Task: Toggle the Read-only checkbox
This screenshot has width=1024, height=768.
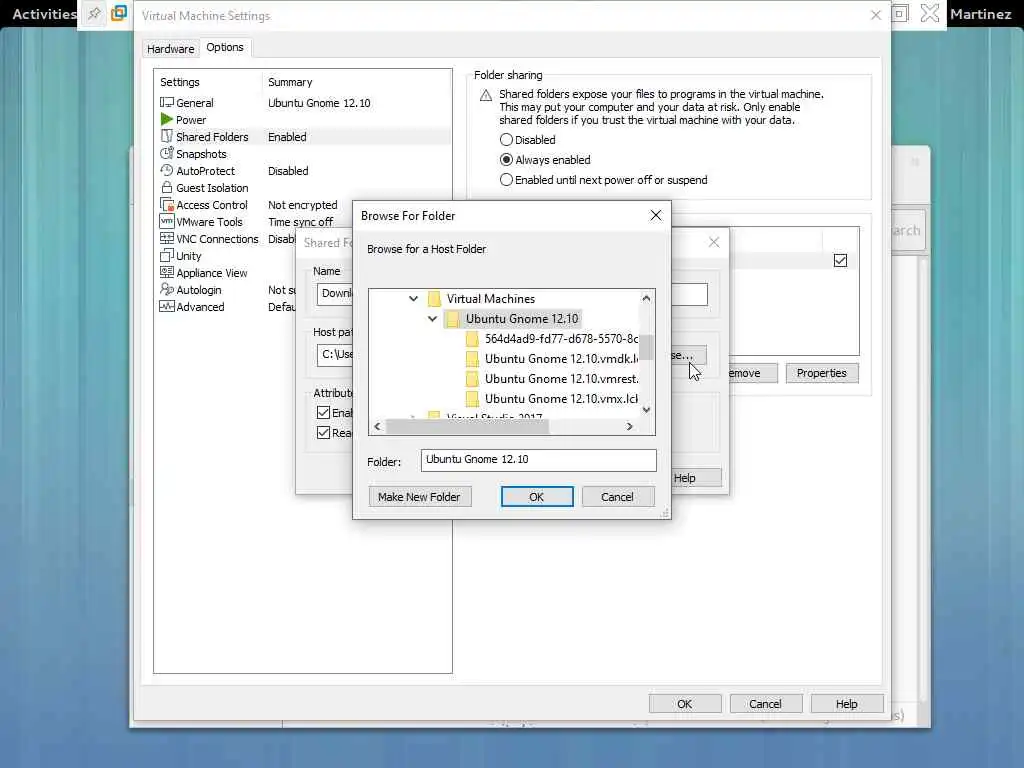Action: click(323, 433)
